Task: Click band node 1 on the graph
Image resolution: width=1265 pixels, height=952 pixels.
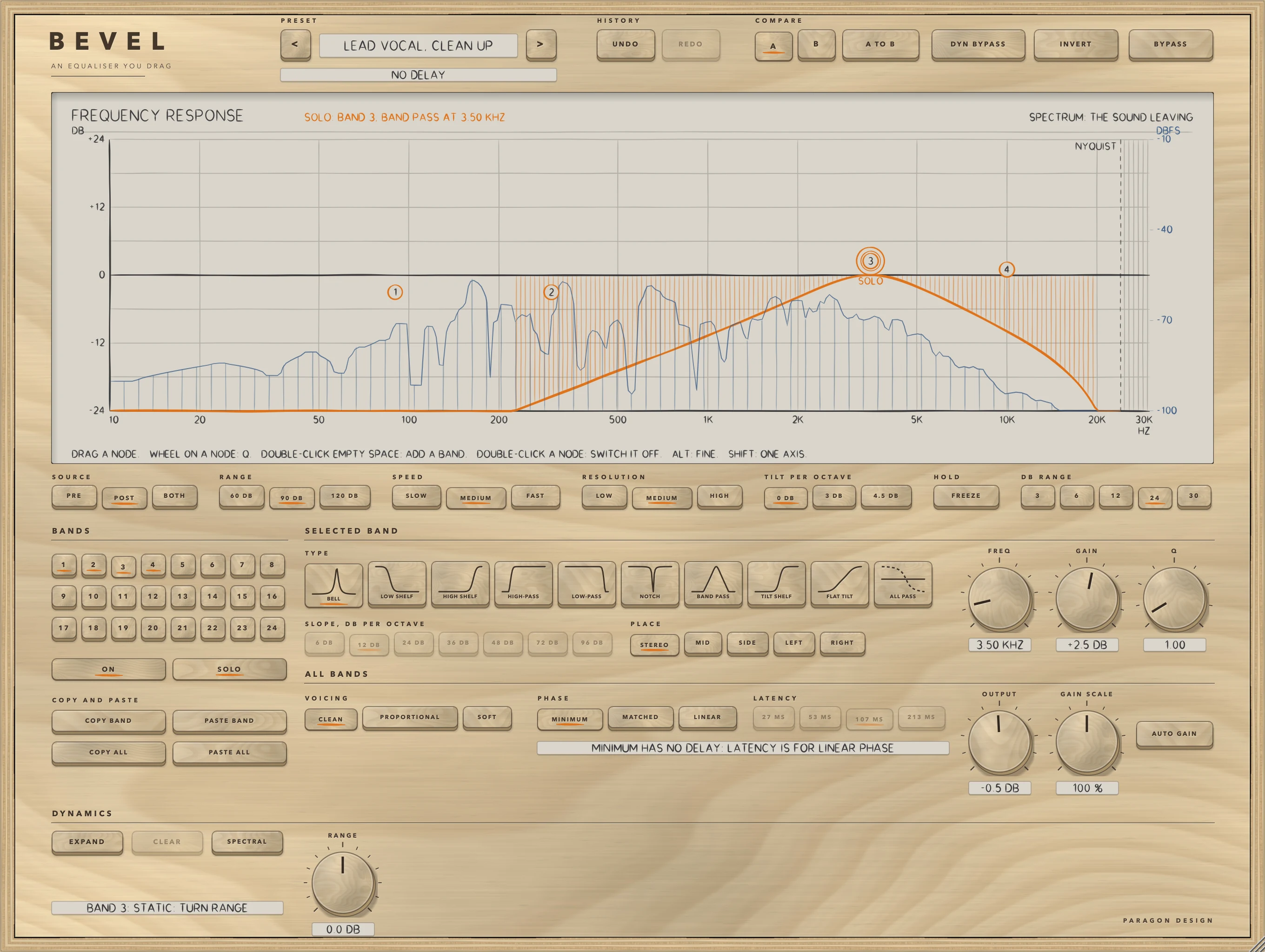Action: (394, 292)
